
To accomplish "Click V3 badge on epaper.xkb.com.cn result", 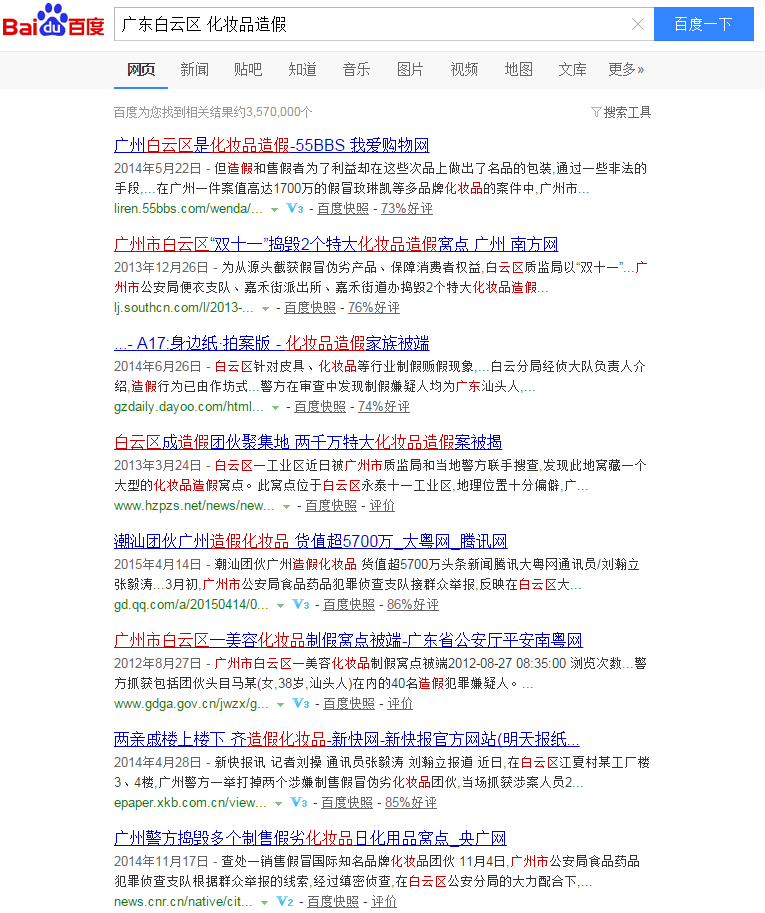I will (x=299, y=802).
